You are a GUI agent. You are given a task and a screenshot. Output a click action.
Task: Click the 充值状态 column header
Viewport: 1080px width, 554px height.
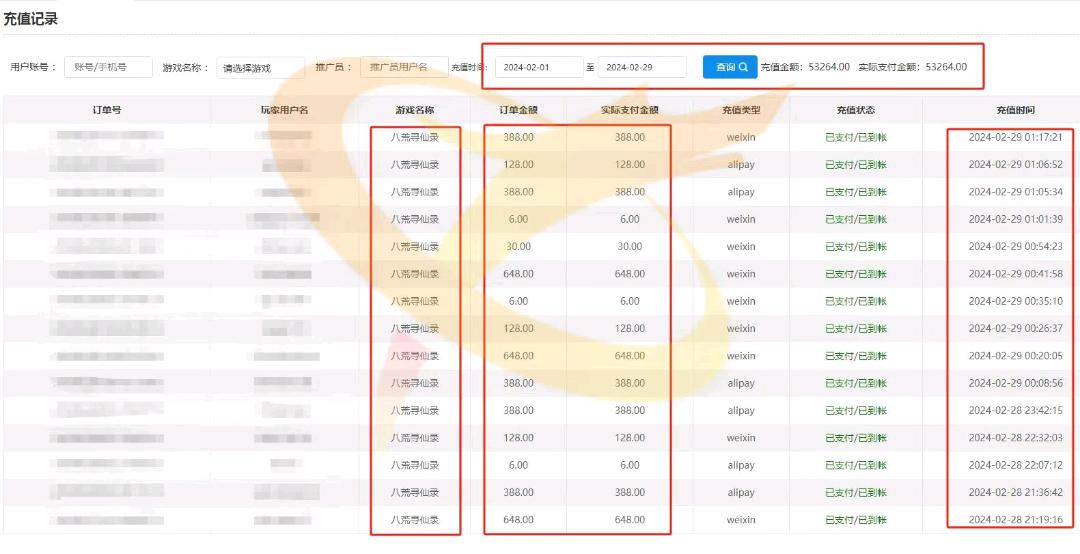[x=856, y=110]
